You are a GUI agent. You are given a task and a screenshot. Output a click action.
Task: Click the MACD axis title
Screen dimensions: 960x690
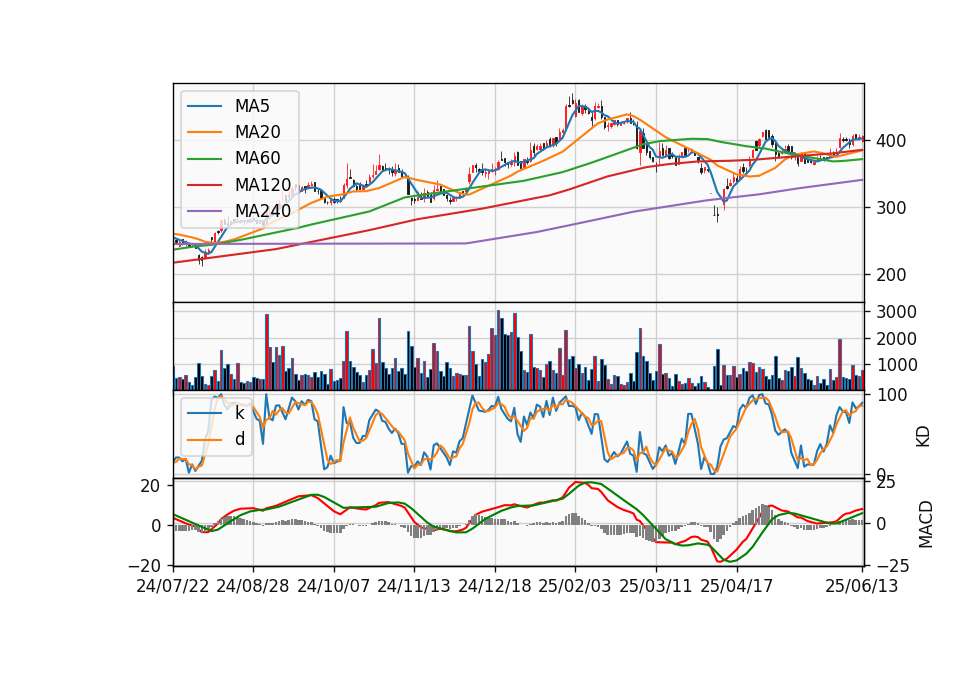[x=926, y=524]
